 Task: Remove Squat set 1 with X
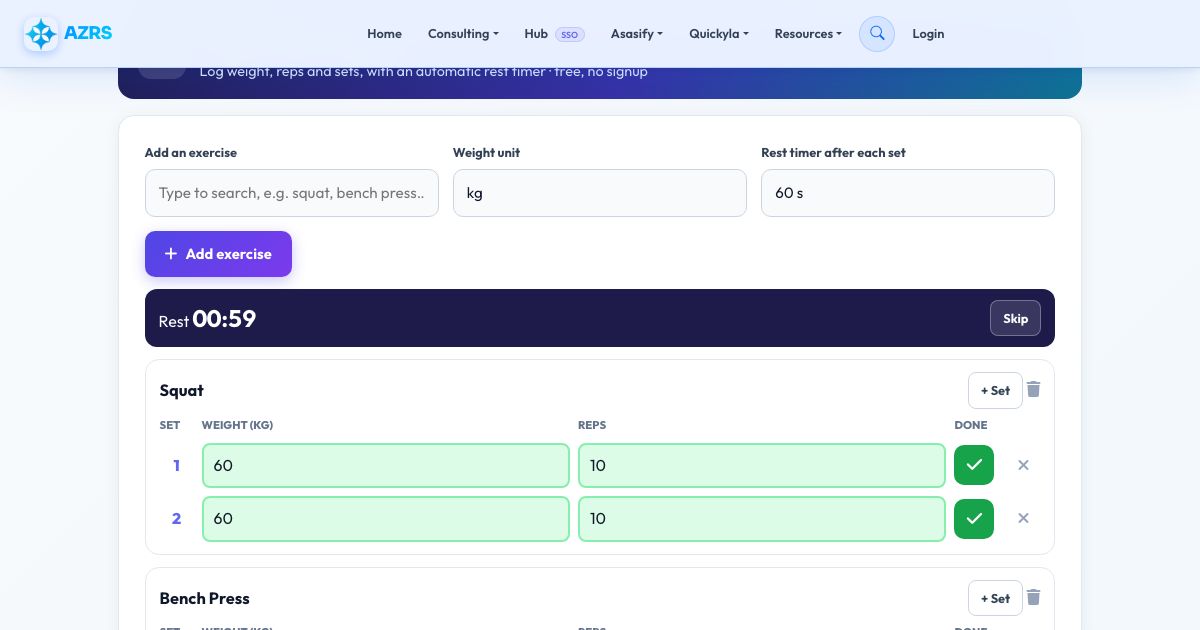pos(1023,465)
